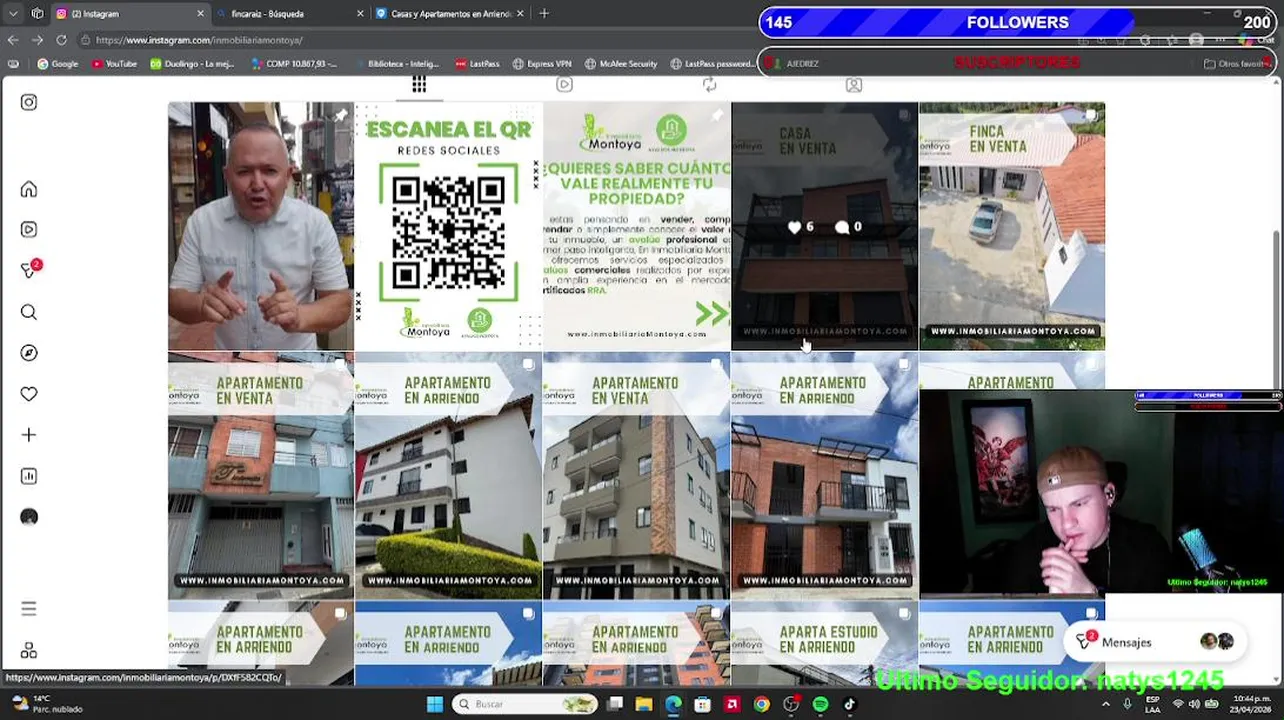Screen dimensions: 1284x720
Task: Open TikTok from the taskbar
Action: pyautogui.click(x=849, y=704)
